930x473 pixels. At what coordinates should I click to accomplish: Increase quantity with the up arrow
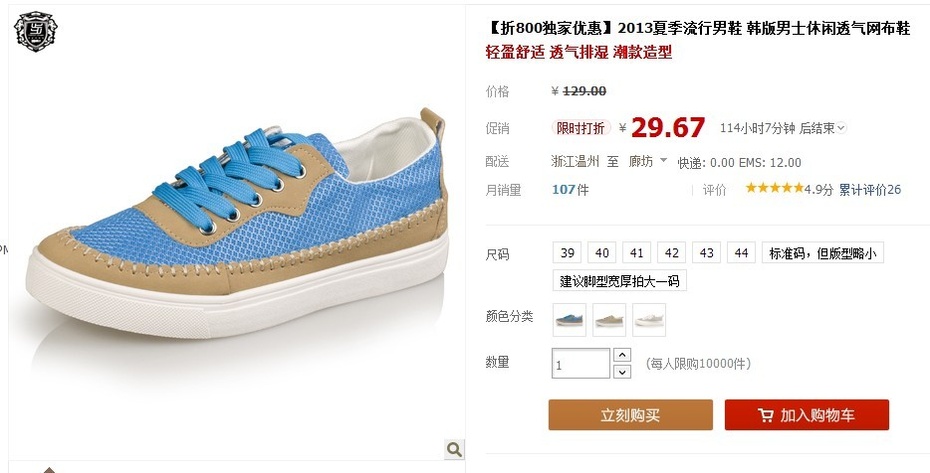click(622, 355)
